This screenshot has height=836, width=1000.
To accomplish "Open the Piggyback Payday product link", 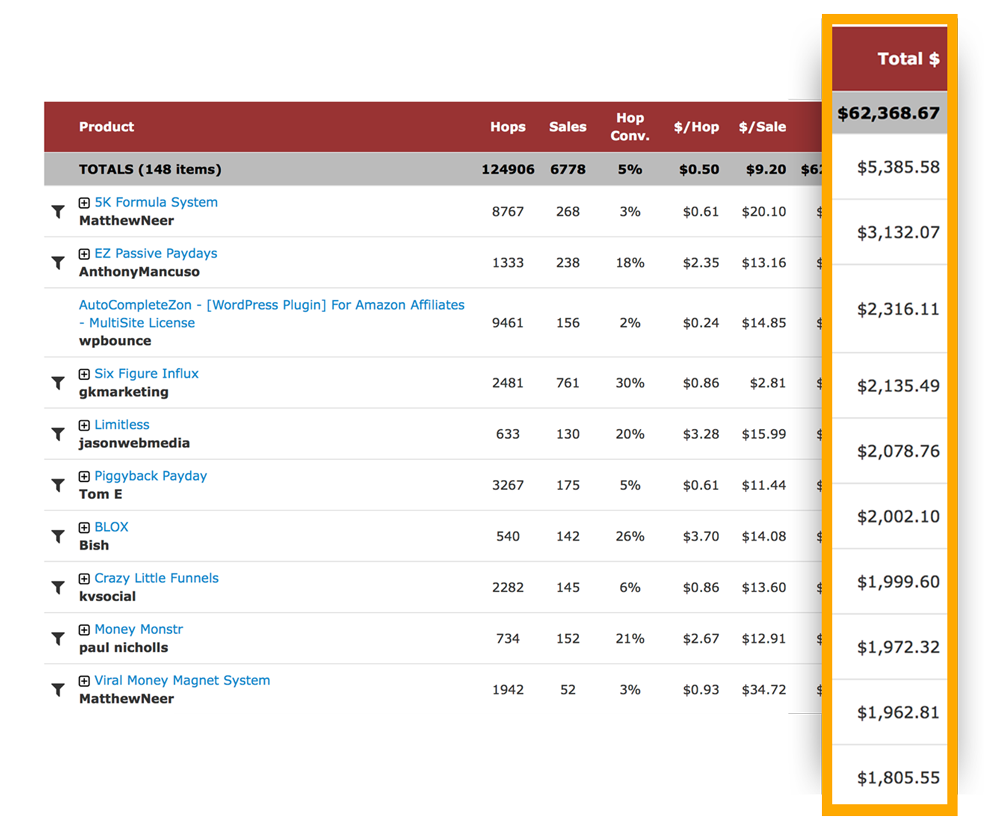I will 151,476.
